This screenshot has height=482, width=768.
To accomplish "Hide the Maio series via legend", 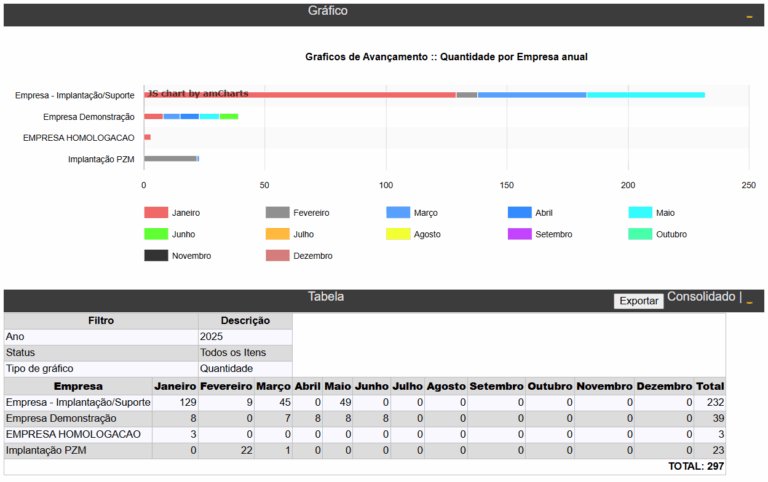I will click(x=640, y=213).
